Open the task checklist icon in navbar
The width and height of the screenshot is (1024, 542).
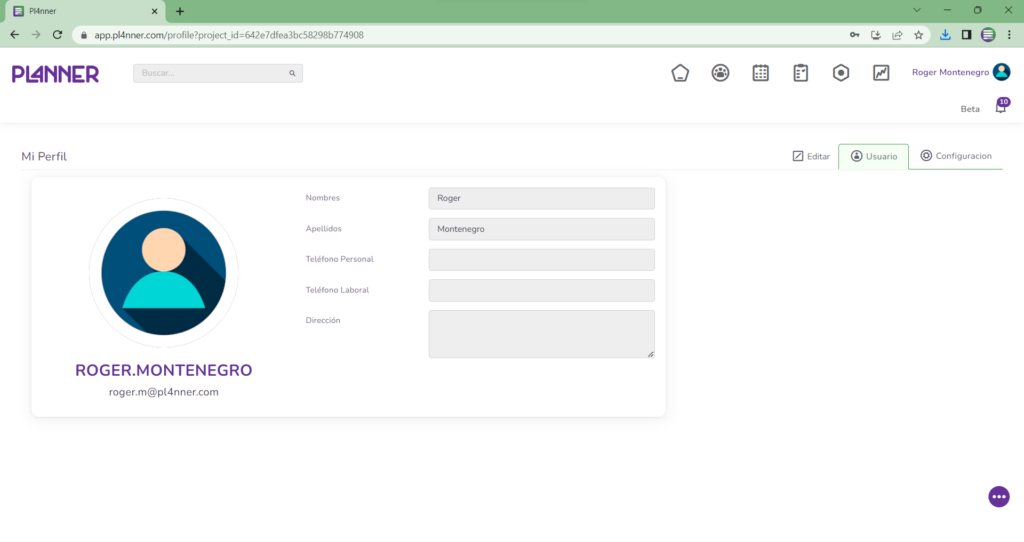click(801, 72)
